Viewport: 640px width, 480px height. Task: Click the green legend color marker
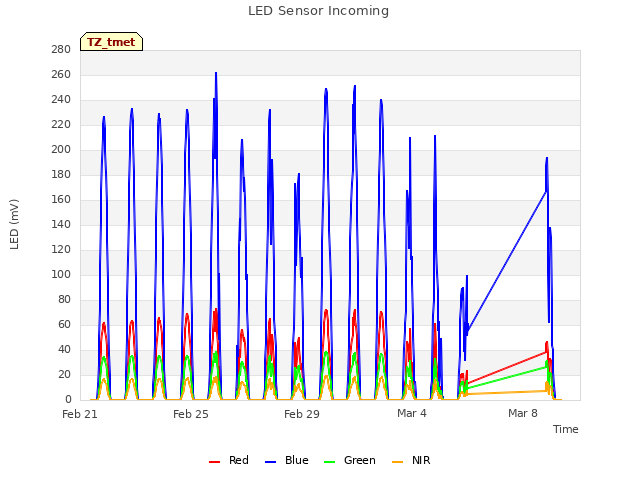click(x=329, y=462)
